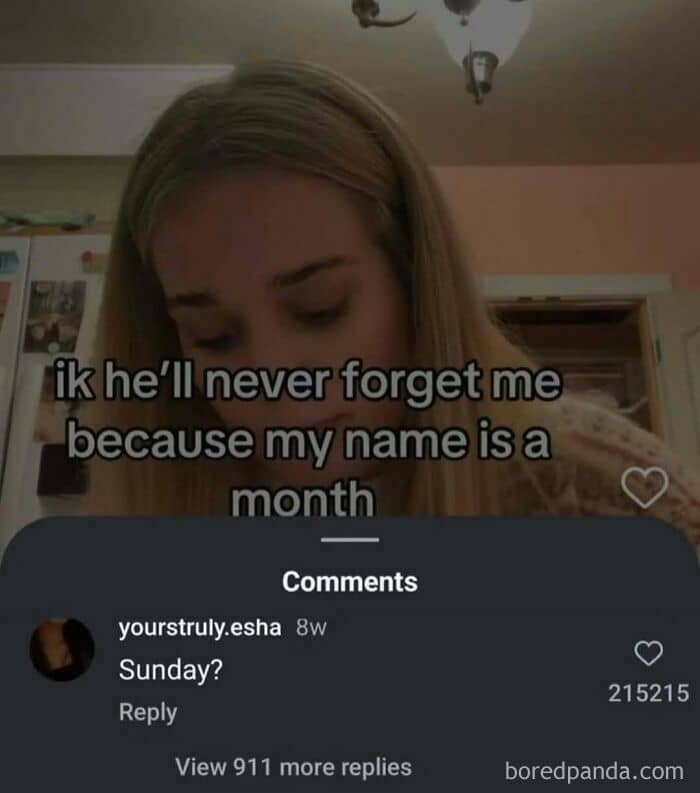The width and height of the screenshot is (700, 793).
Task: Select the 'Sunday?' comment text
Action: (171, 670)
